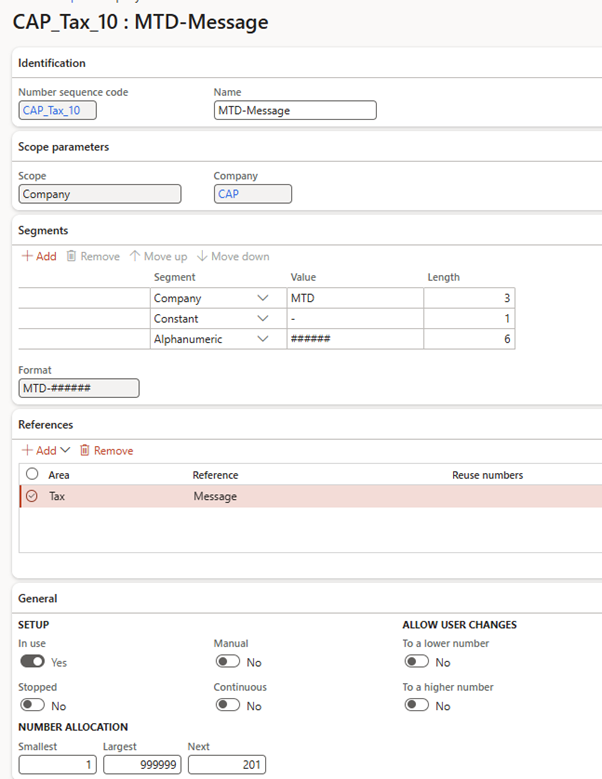The image size is (602, 779).
Task: Click the dash constant value cell
Action: coord(355,318)
